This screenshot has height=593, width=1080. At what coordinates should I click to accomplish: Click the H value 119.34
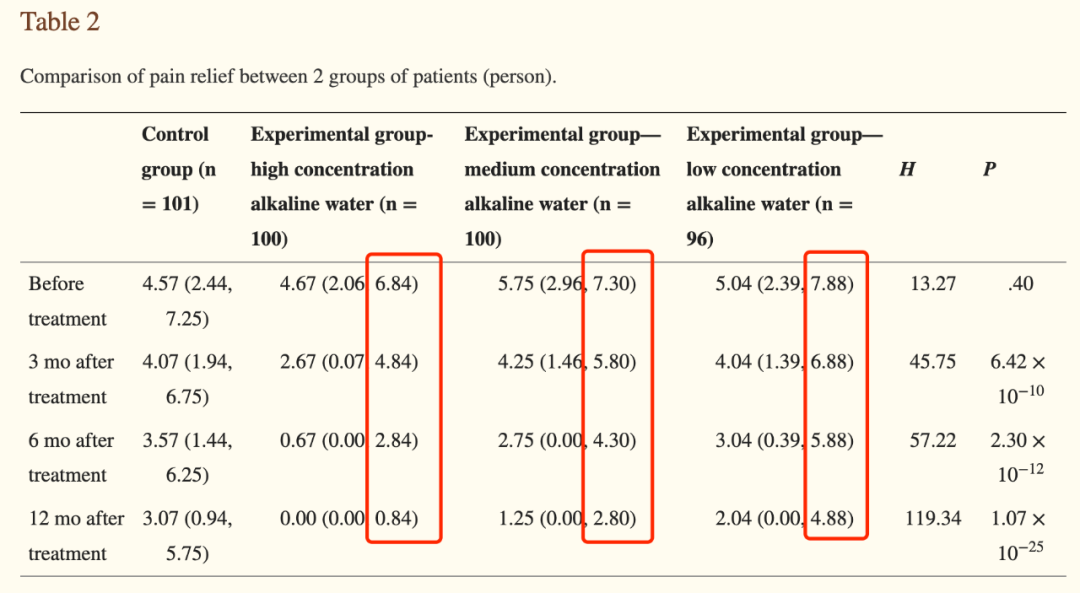(x=933, y=518)
